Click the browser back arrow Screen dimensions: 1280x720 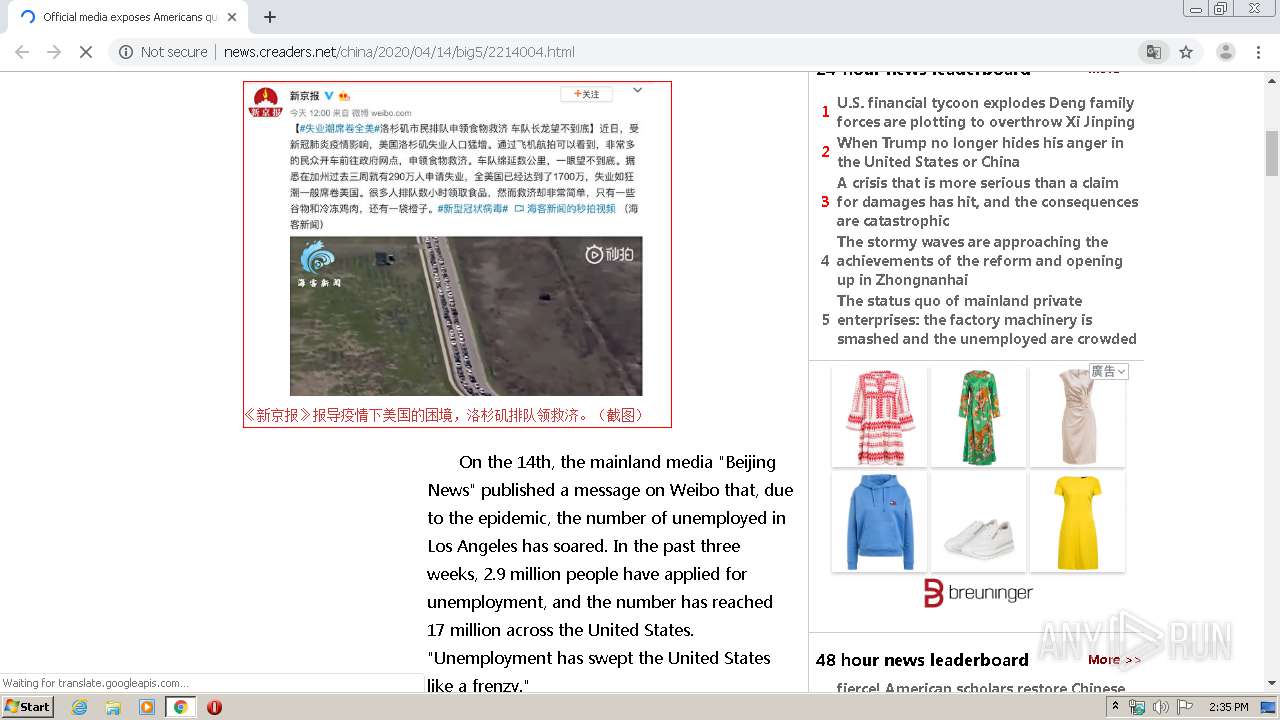coord(22,52)
